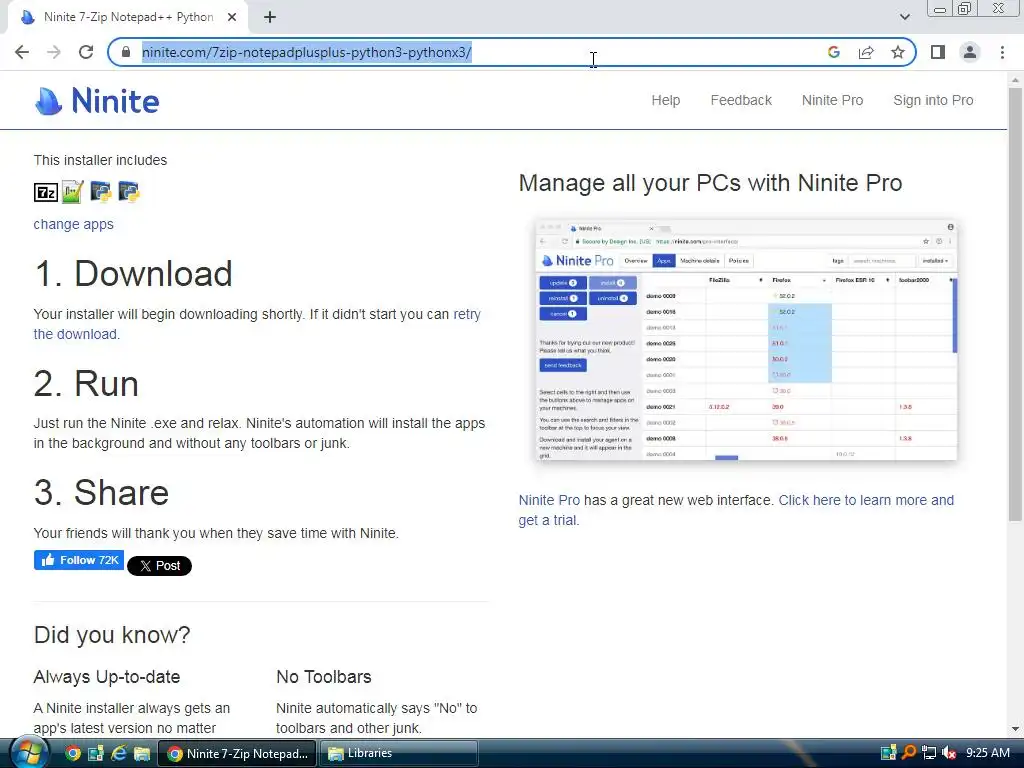Open the Windows Start menu
Viewport: 1024px width, 768px height.
click(x=28, y=753)
